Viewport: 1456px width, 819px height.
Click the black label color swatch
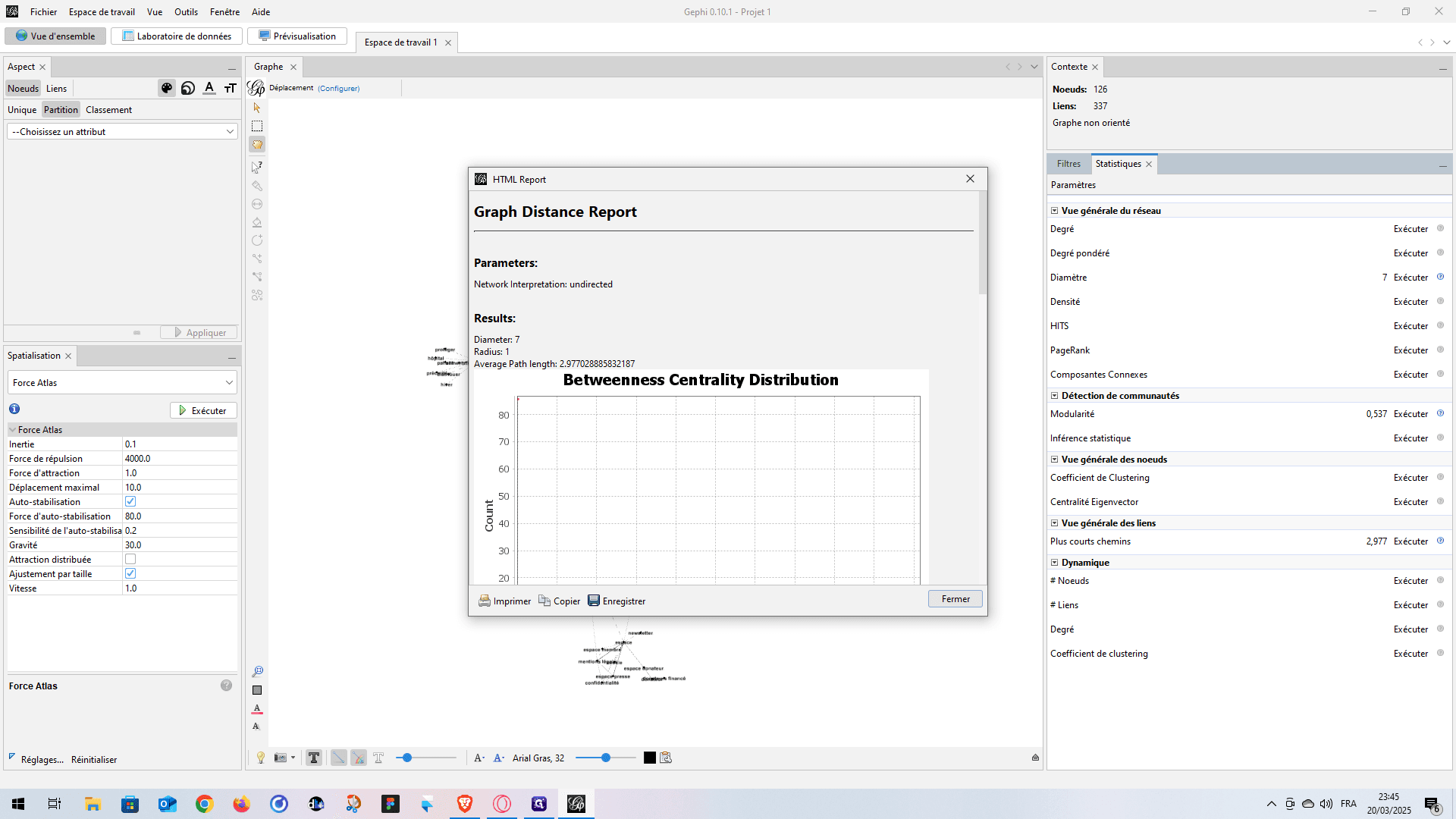pyautogui.click(x=650, y=758)
